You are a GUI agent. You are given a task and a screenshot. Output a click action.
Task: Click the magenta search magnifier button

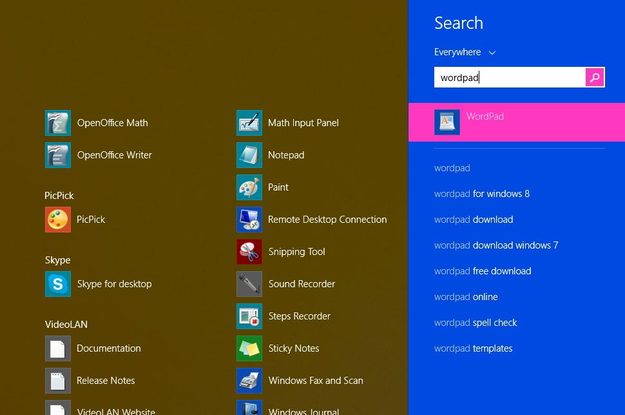595,77
